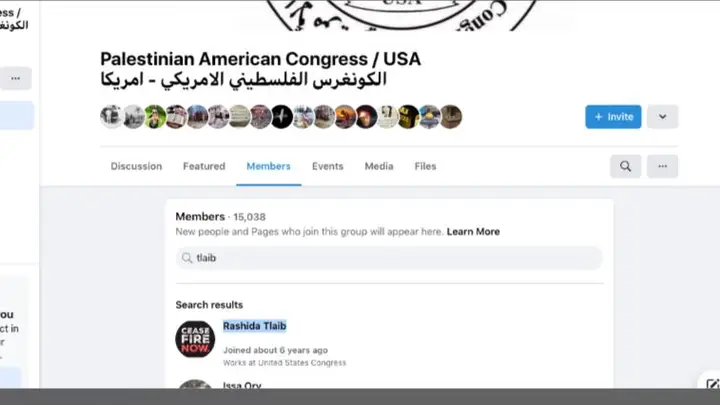Click the search magnifier icon button
Screen dimensions: 720x405
[x=625, y=166]
